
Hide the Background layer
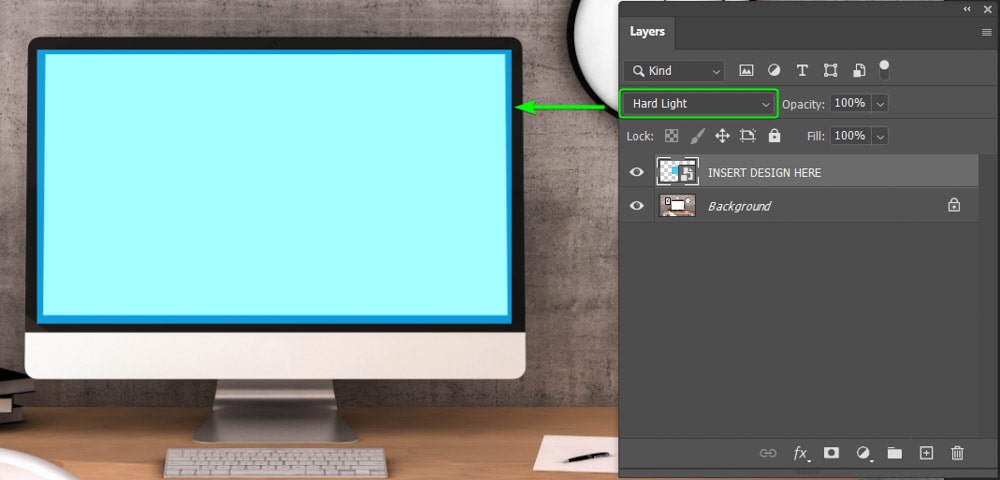(x=636, y=206)
